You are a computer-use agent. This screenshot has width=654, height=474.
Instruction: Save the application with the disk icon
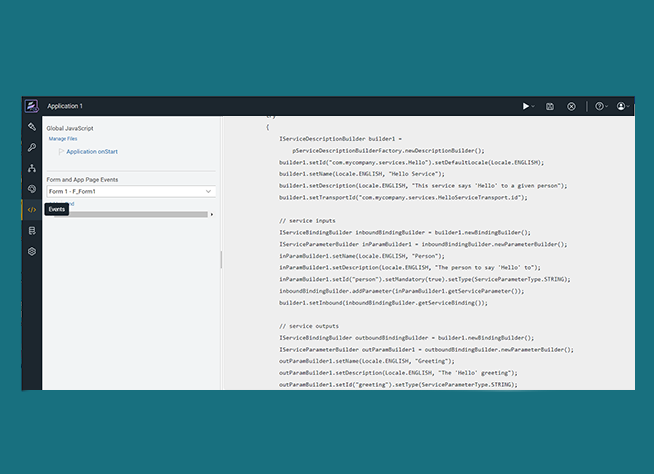pos(550,106)
